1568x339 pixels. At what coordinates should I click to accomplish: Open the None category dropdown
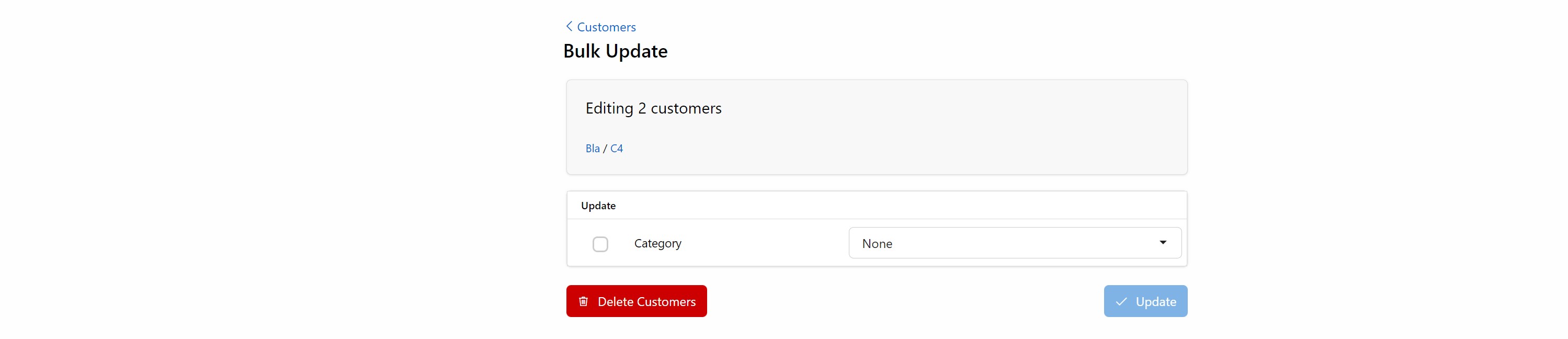coord(1015,243)
